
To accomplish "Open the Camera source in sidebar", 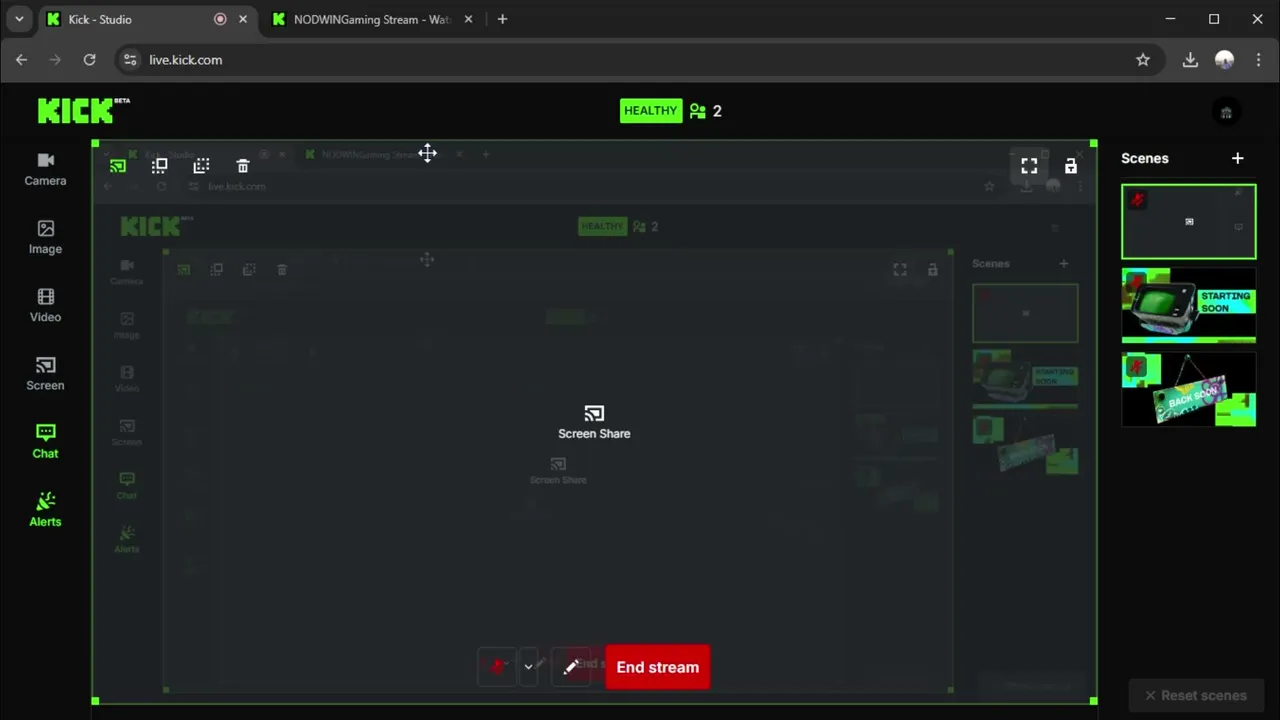I will 45,169.
